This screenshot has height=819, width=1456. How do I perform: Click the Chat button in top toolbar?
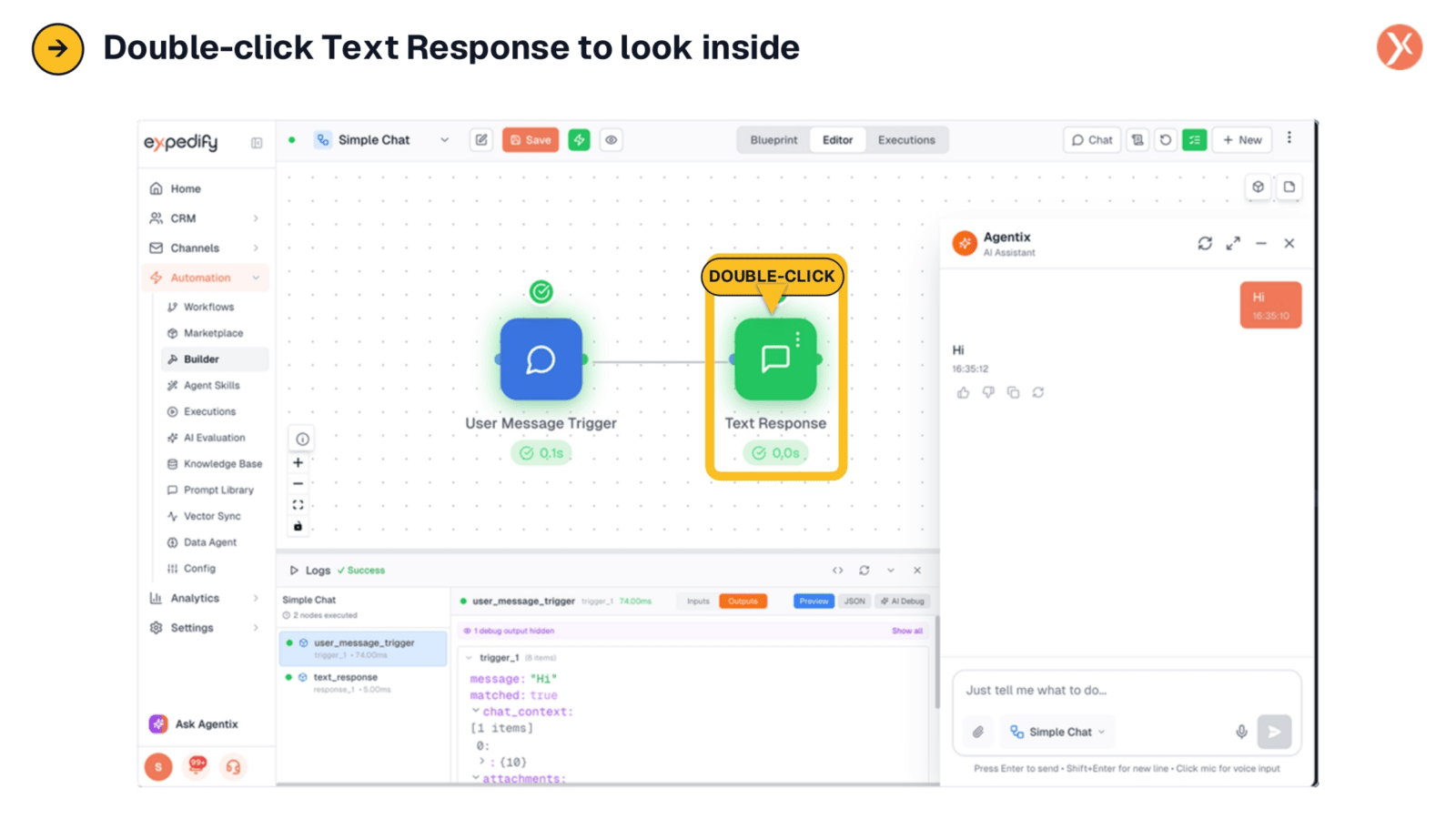click(1092, 140)
